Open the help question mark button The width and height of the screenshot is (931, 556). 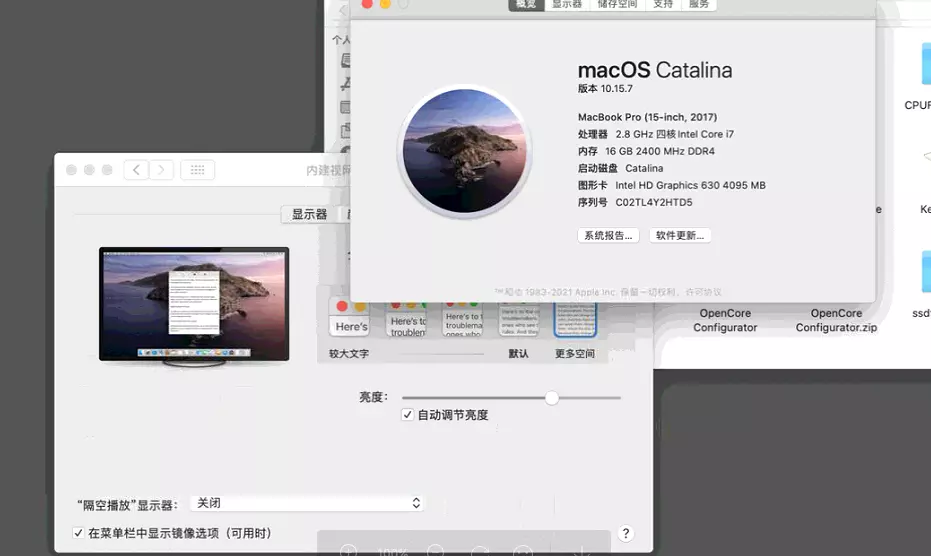(625, 533)
